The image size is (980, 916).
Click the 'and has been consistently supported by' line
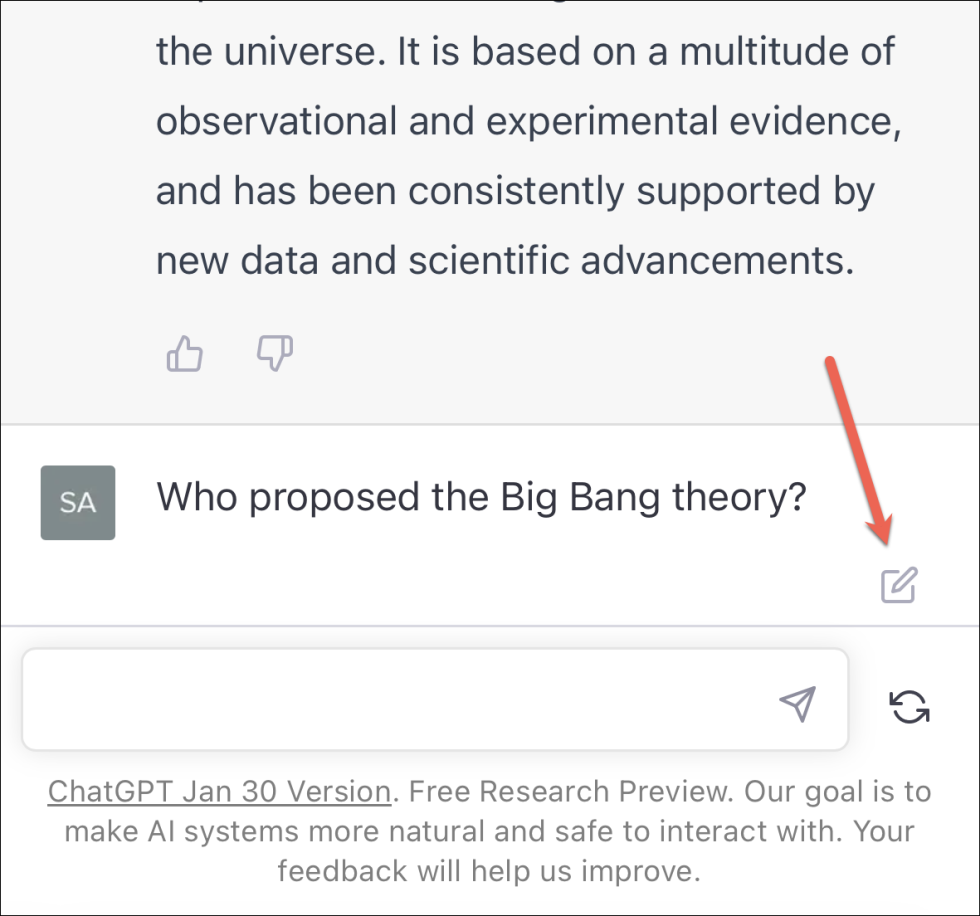pyautogui.click(x=515, y=191)
